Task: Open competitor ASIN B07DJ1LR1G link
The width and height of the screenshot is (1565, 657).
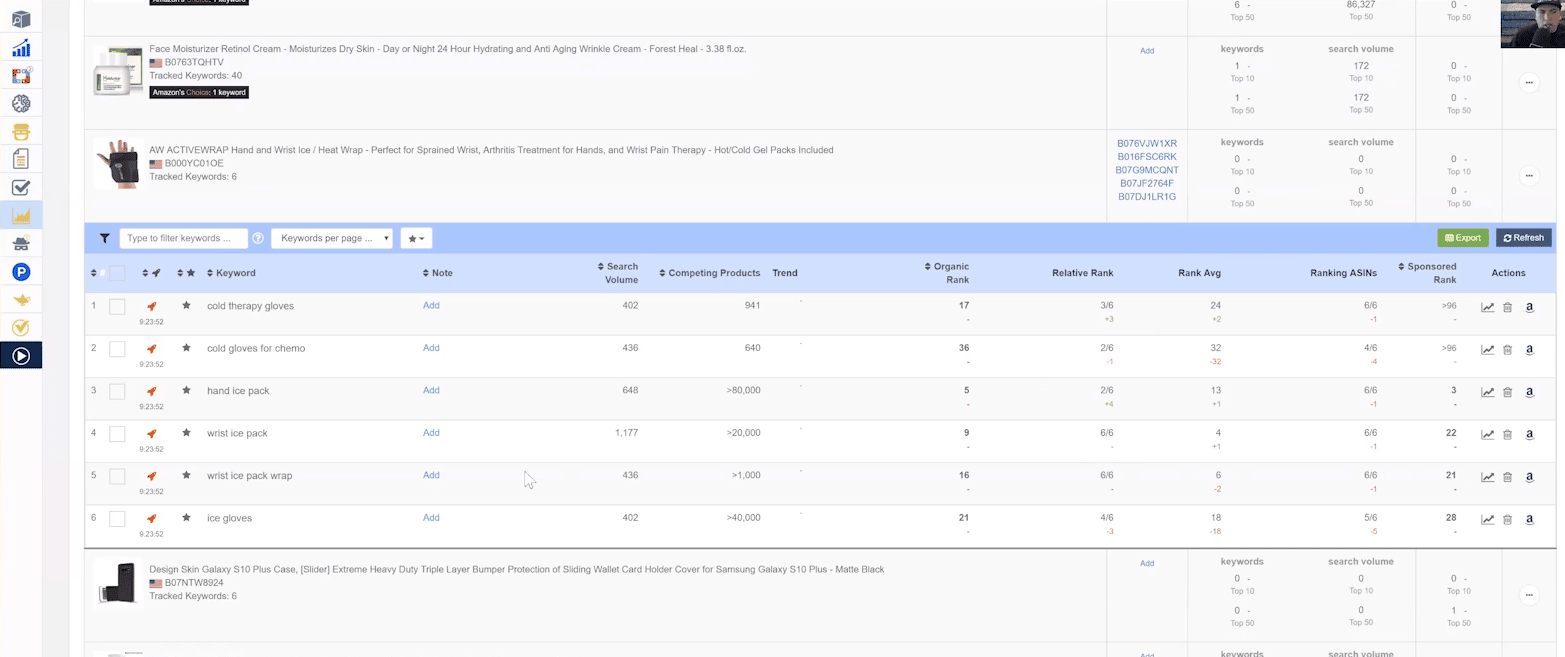Action: click(x=1147, y=197)
